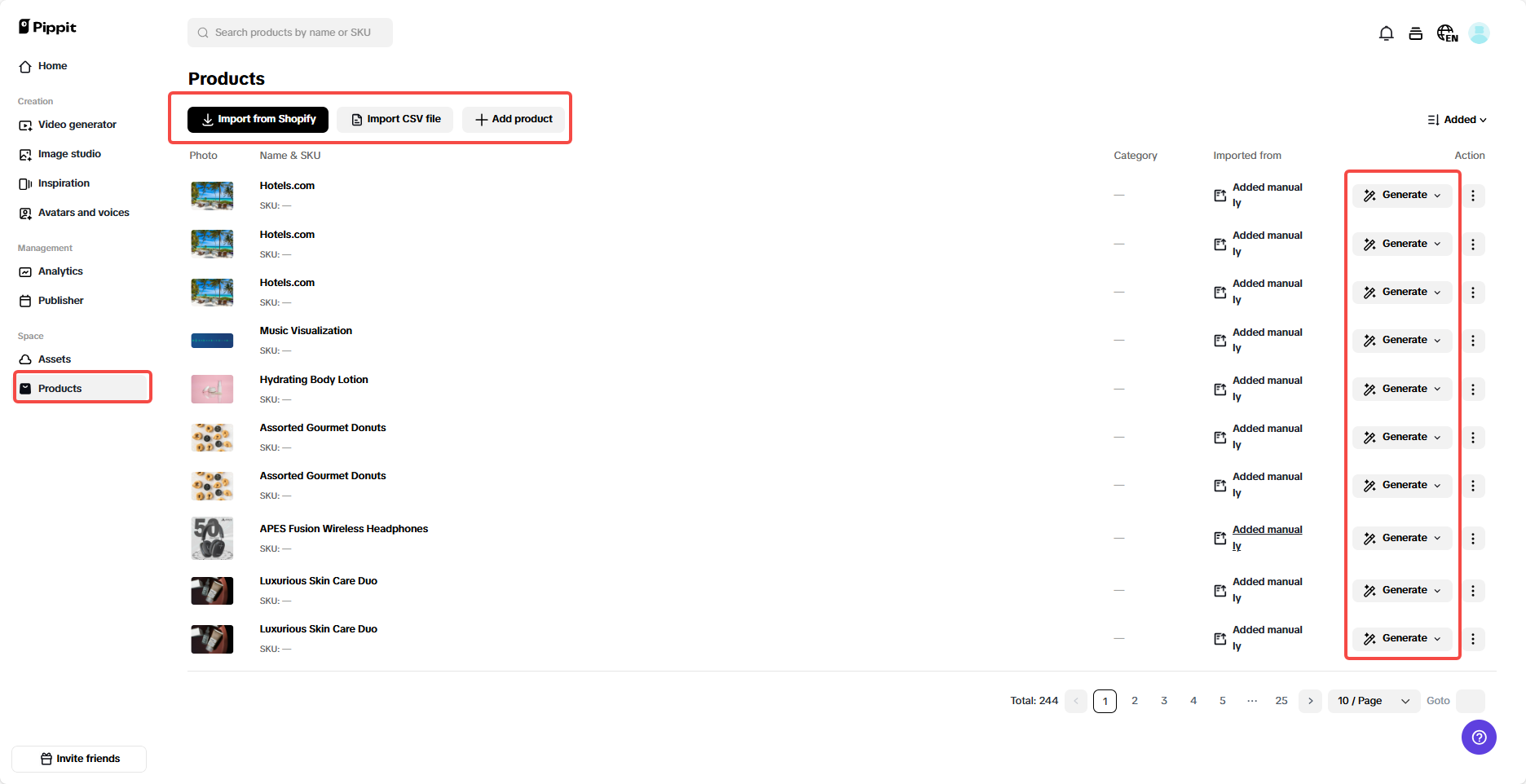The height and width of the screenshot is (784, 1526).
Task: Open the Assorted Gourmet Donuts thumbnail
Action: tap(211, 438)
